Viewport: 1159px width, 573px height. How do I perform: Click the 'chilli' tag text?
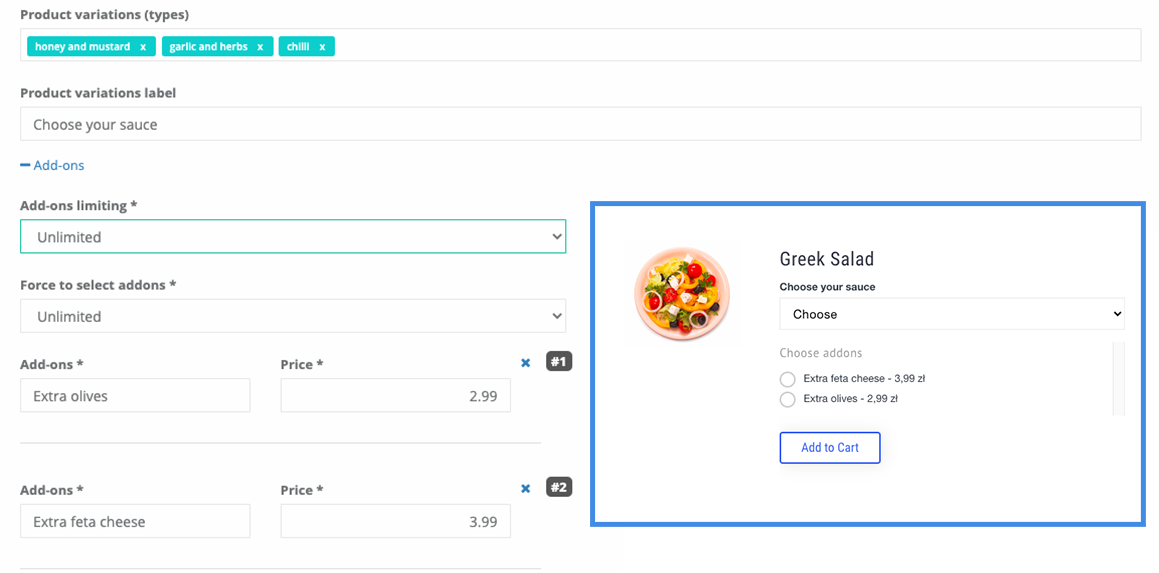[298, 47]
